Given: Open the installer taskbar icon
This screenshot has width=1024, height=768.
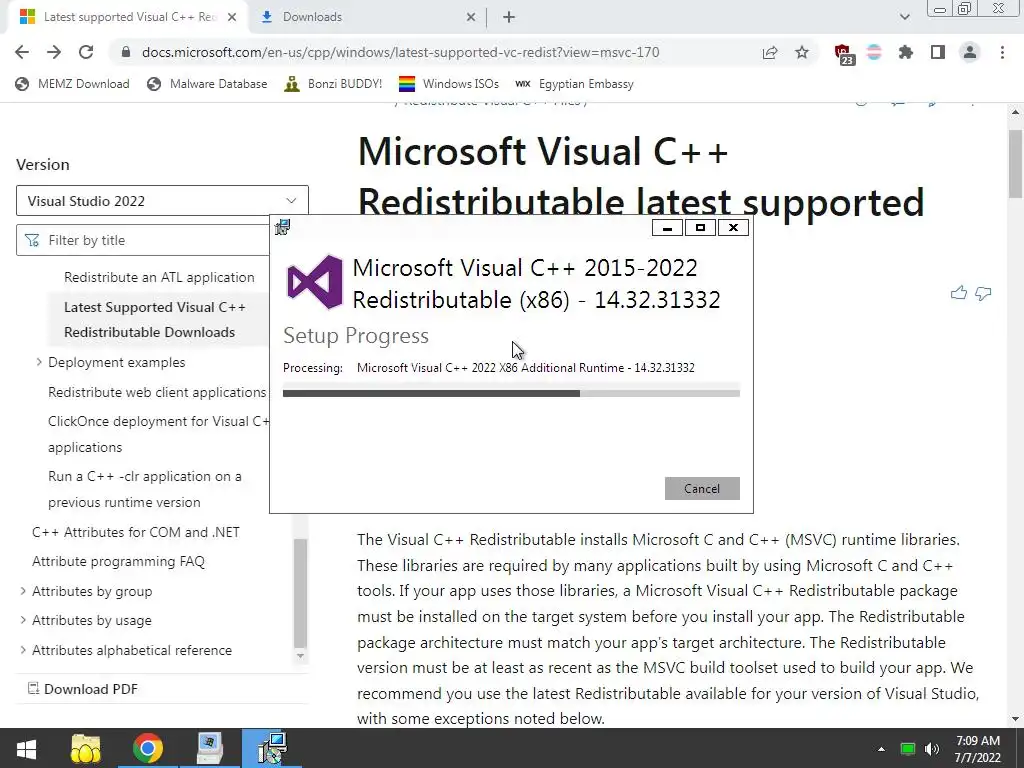Looking at the screenshot, I should (272, 748).
